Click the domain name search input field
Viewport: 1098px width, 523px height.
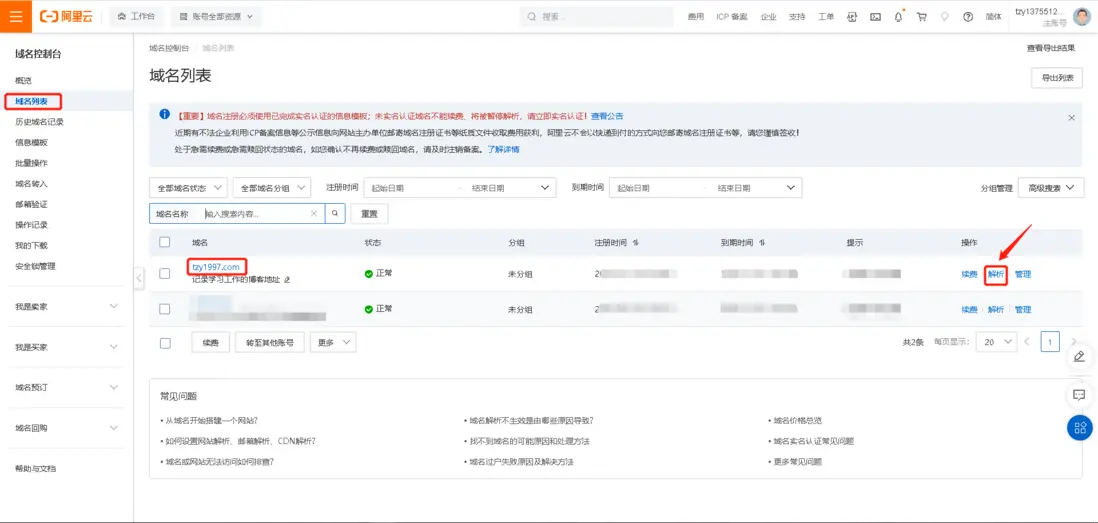click(x=255, y=214)
